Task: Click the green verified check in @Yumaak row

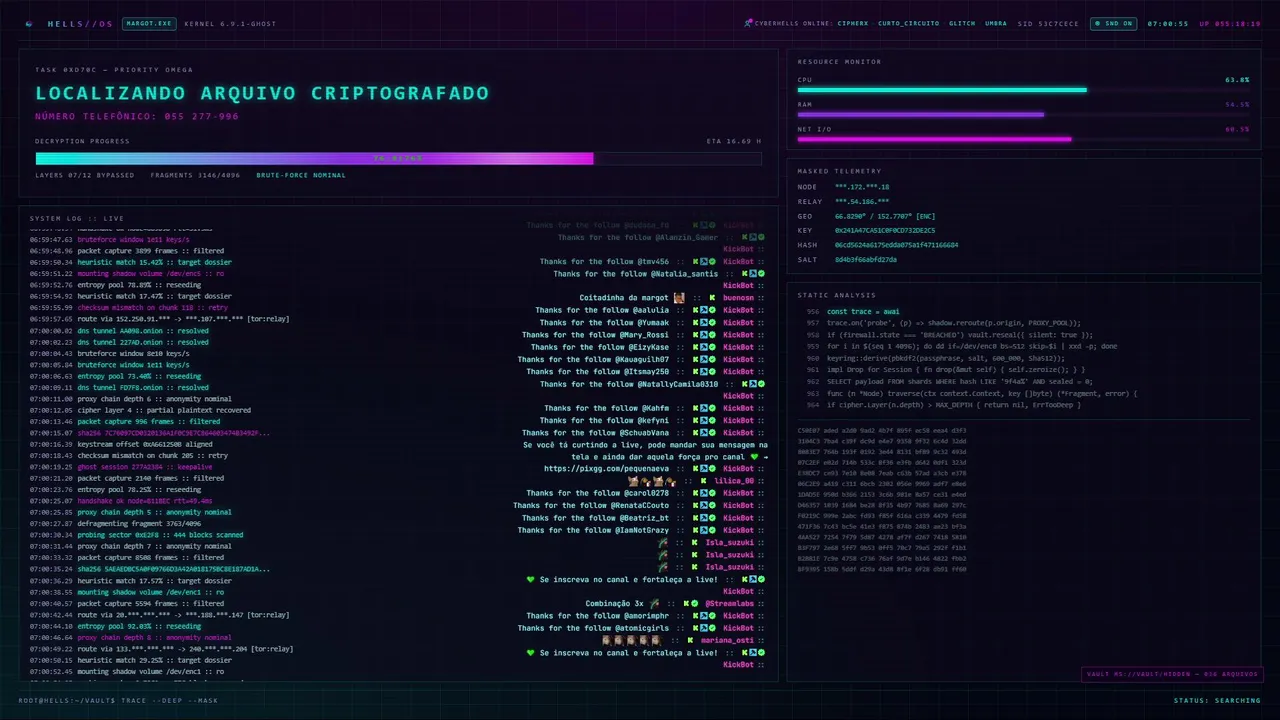Action: click(x=713, y=322)
